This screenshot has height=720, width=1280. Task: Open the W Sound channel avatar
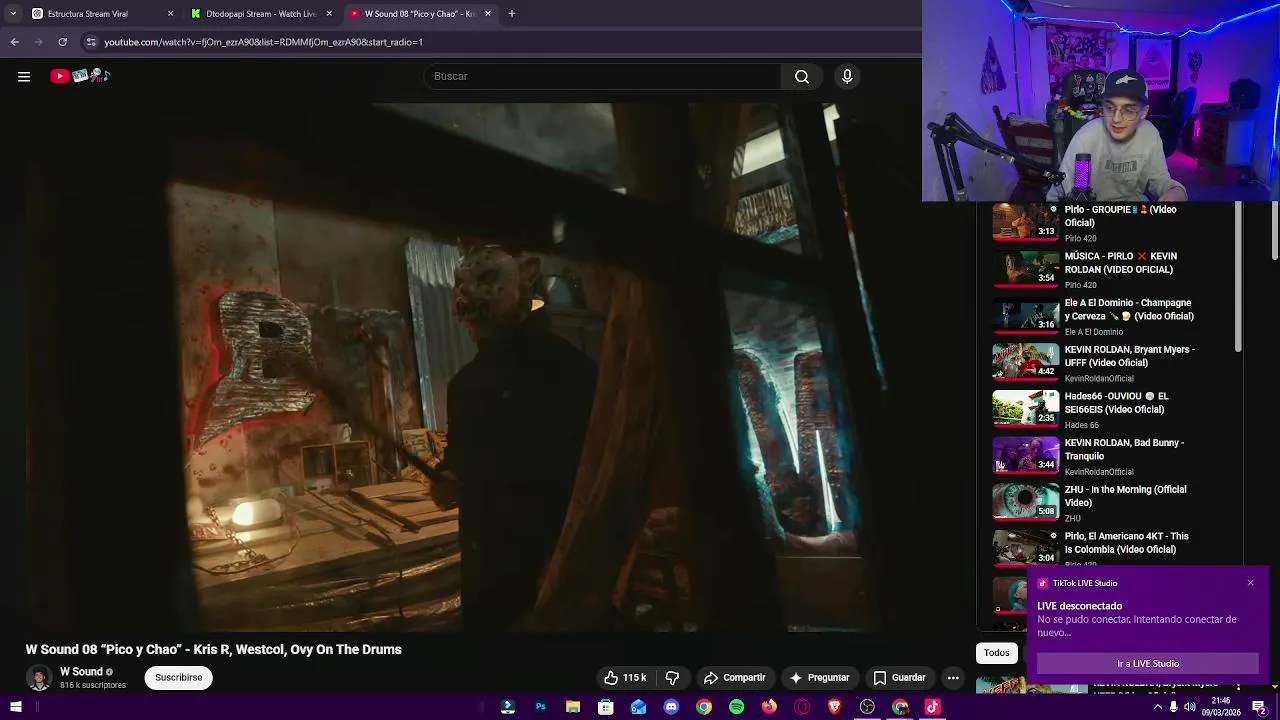[39, 677]
